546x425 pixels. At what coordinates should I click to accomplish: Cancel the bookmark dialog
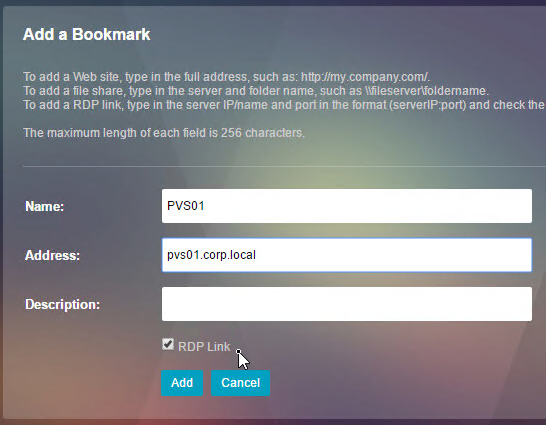240,383
